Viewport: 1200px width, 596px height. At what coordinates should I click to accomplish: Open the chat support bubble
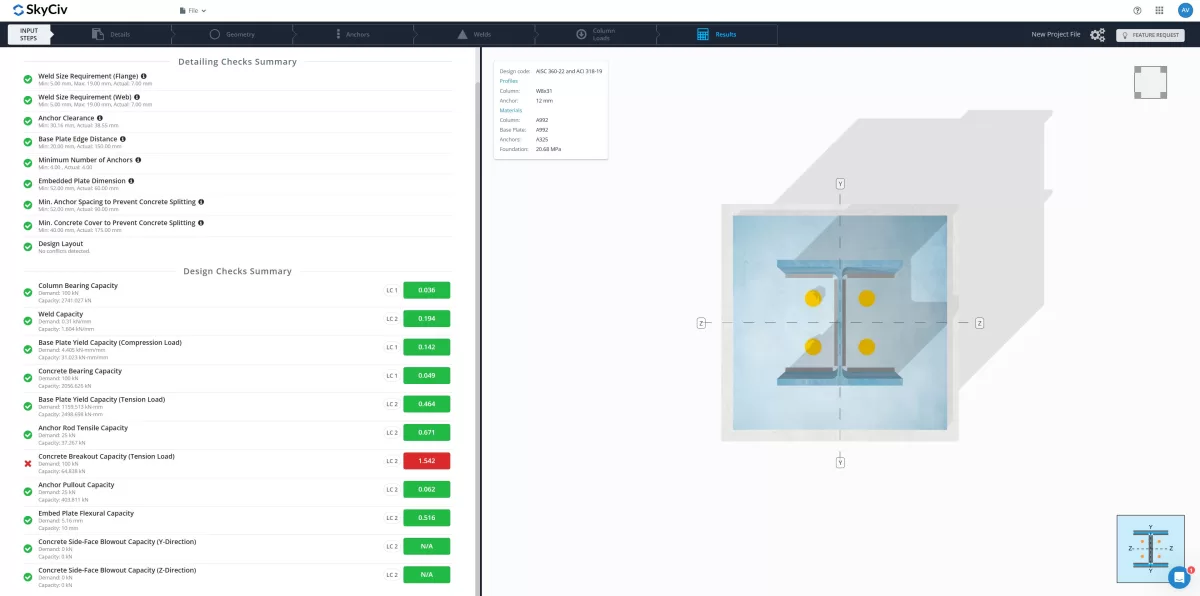pyautogui.click(x=1180, y=577)
